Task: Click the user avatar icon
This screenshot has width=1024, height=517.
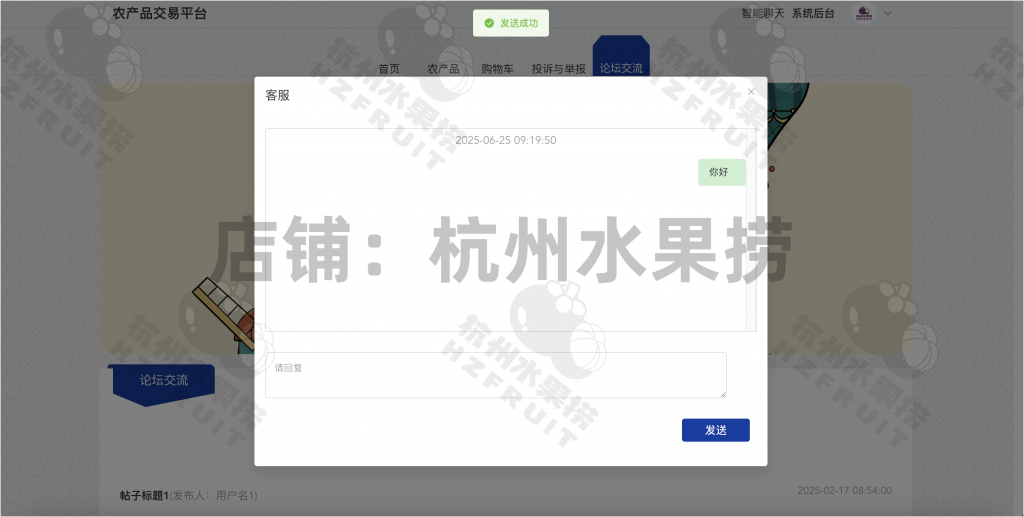Action: pos(865,13)
